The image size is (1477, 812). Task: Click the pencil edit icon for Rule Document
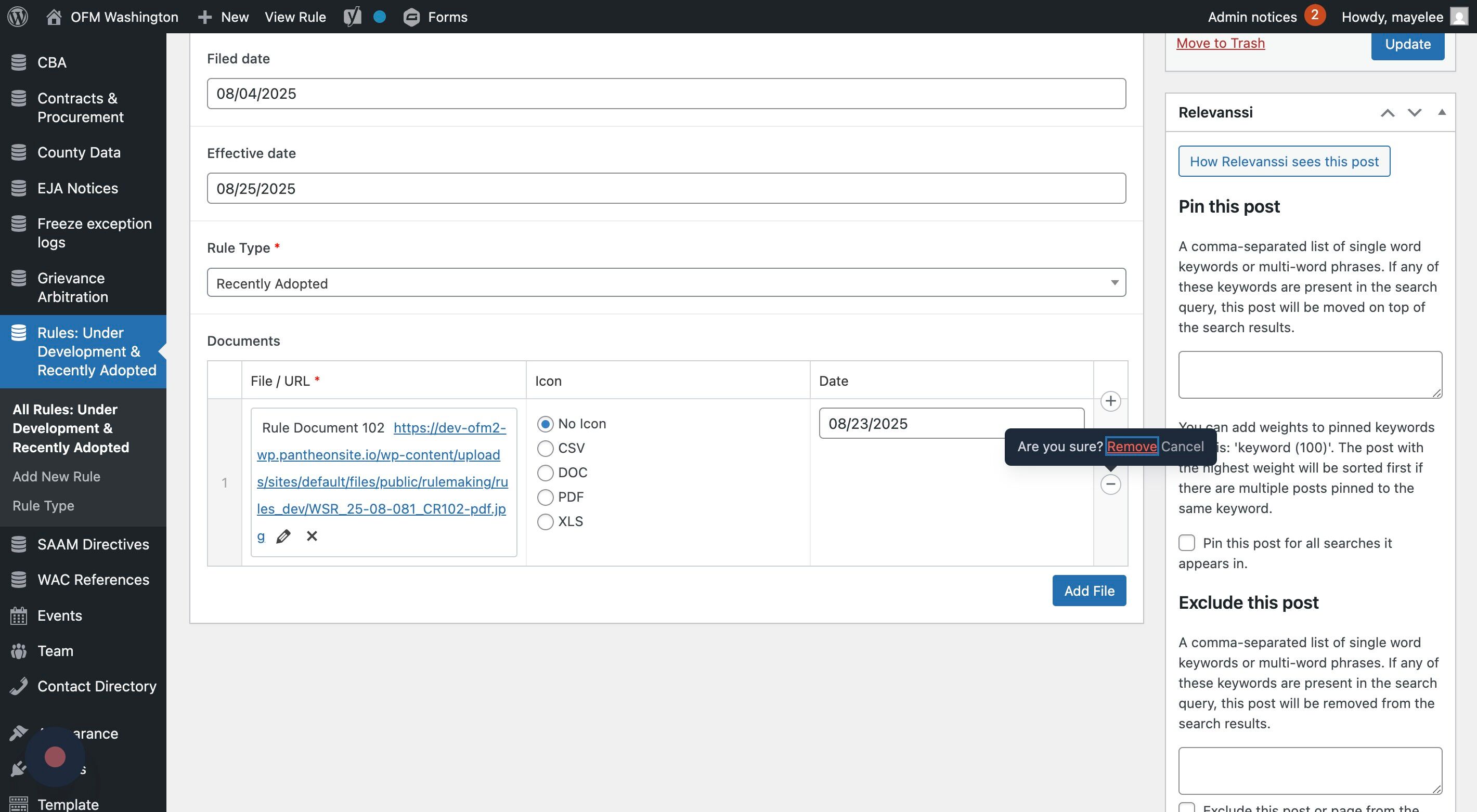coord(283,536)
